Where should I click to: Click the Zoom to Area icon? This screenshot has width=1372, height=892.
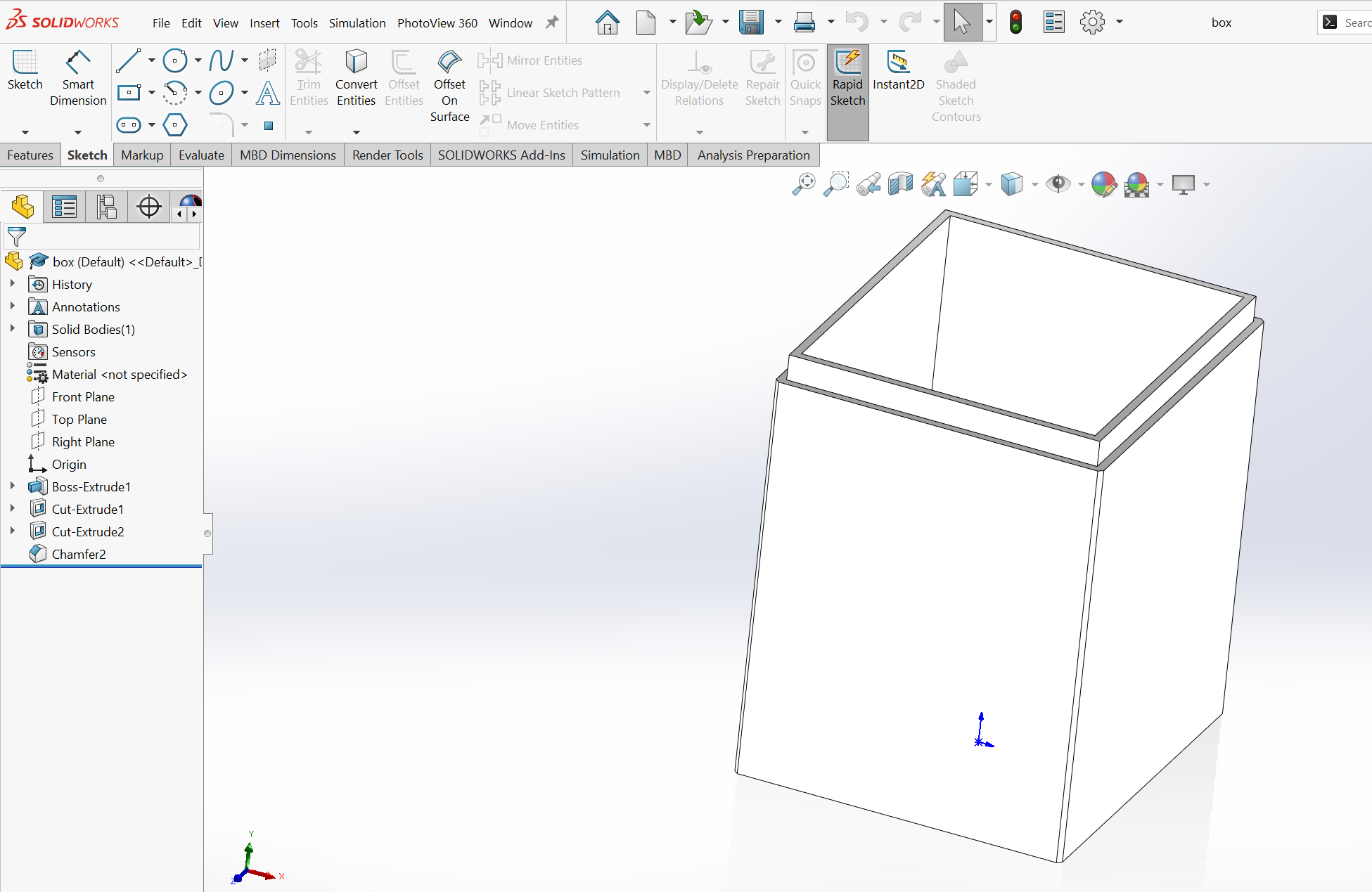(x=836, y=184)
